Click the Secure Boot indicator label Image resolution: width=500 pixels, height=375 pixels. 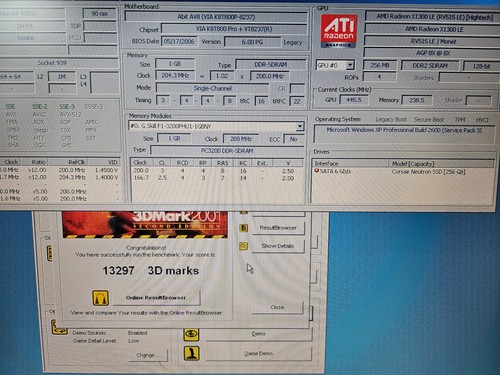click(429, 119)
